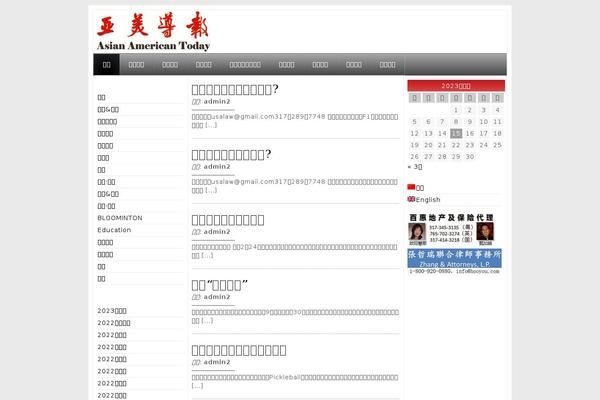Click calendar date 3
The image size is (600, 400).
tap(483, 110)
